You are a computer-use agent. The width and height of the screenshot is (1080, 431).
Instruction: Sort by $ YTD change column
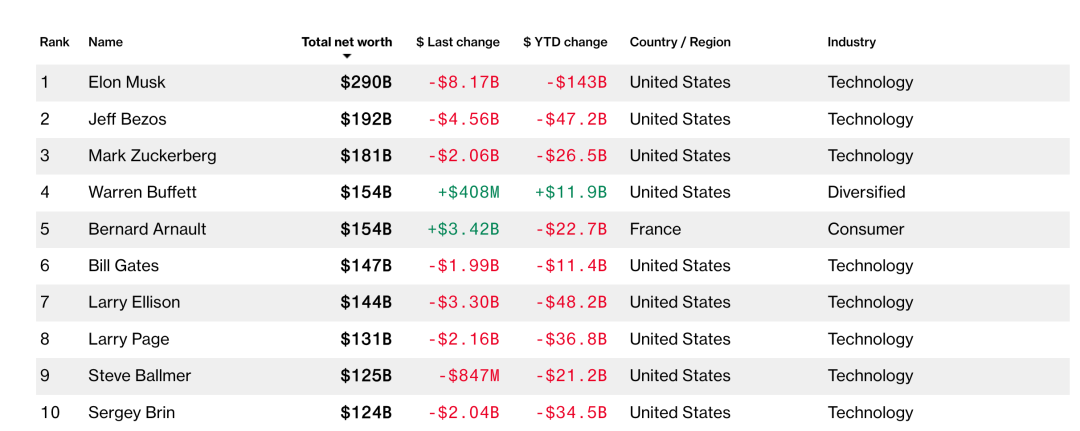pos(565,42)
